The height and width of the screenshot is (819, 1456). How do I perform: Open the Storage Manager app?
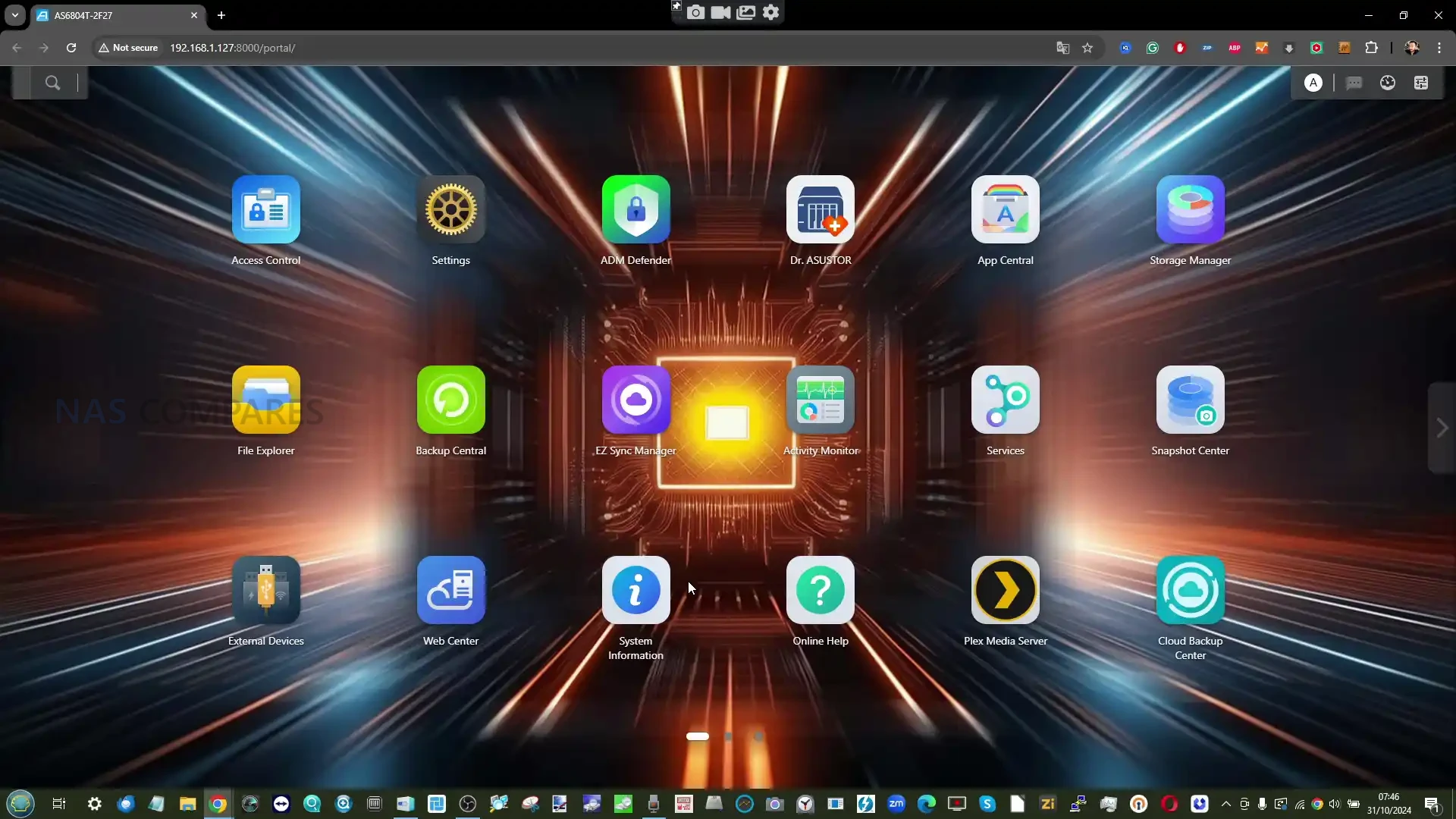click(1190, 210)
